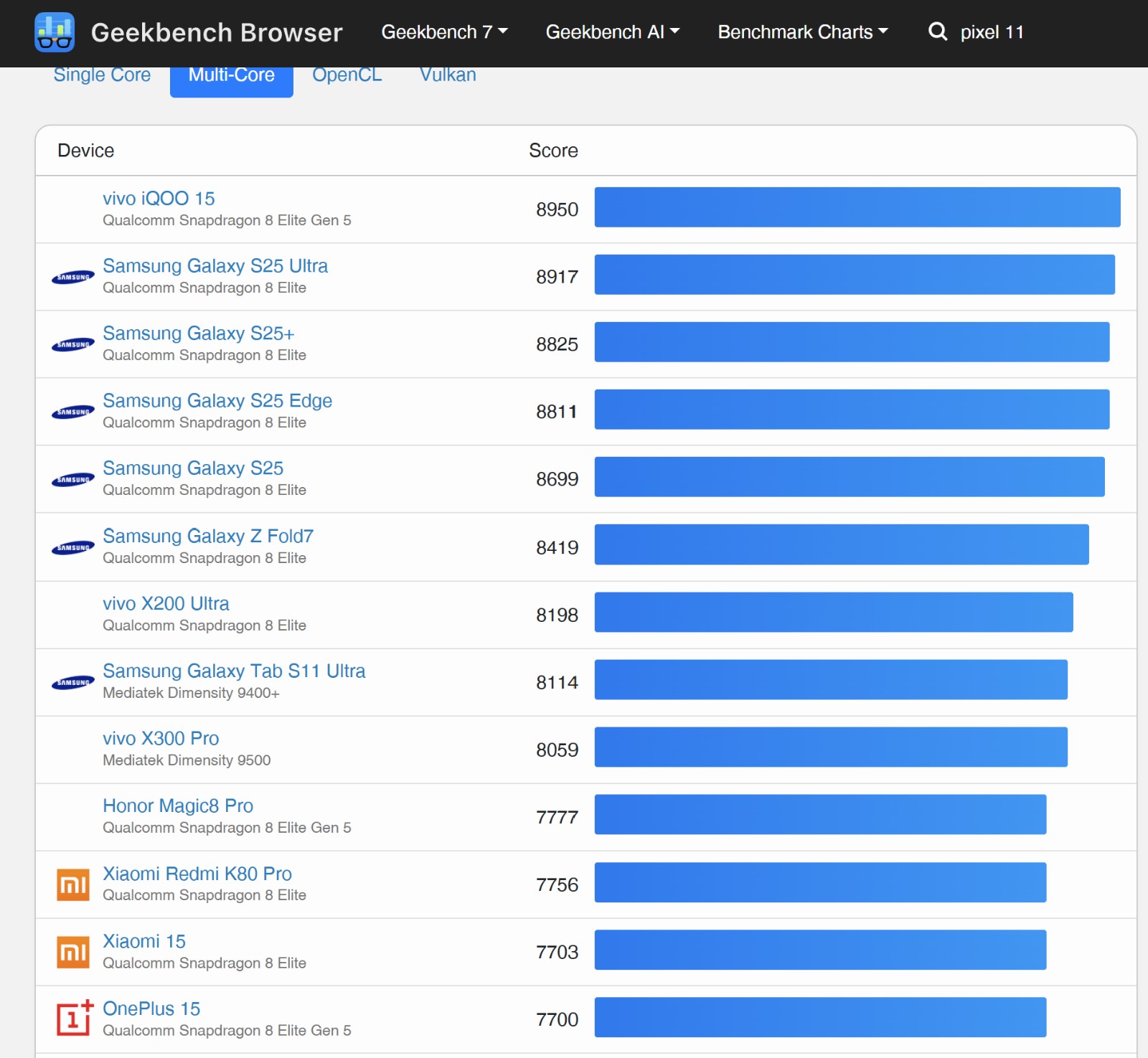
Task: Open the Xiaomi Redmi K80 Pro link
Action: click(x=197, y=874)
